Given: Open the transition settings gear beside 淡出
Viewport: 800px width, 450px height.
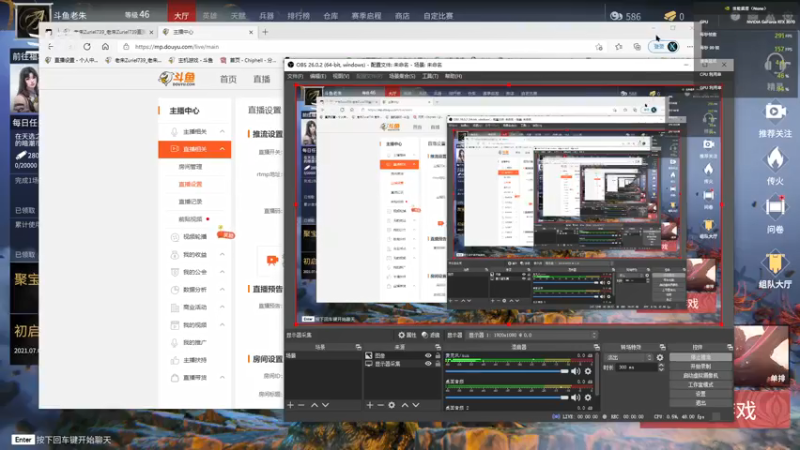Looking at the screenshot, I should [660, 358].
